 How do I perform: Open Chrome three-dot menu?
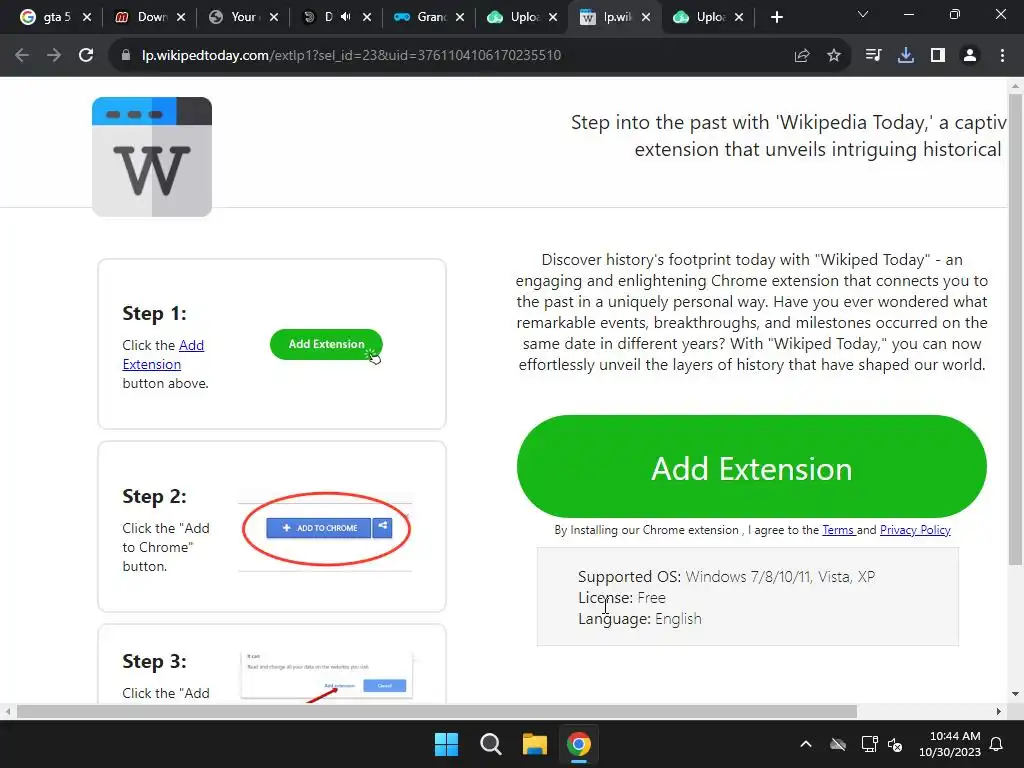tap(1002, 56)
